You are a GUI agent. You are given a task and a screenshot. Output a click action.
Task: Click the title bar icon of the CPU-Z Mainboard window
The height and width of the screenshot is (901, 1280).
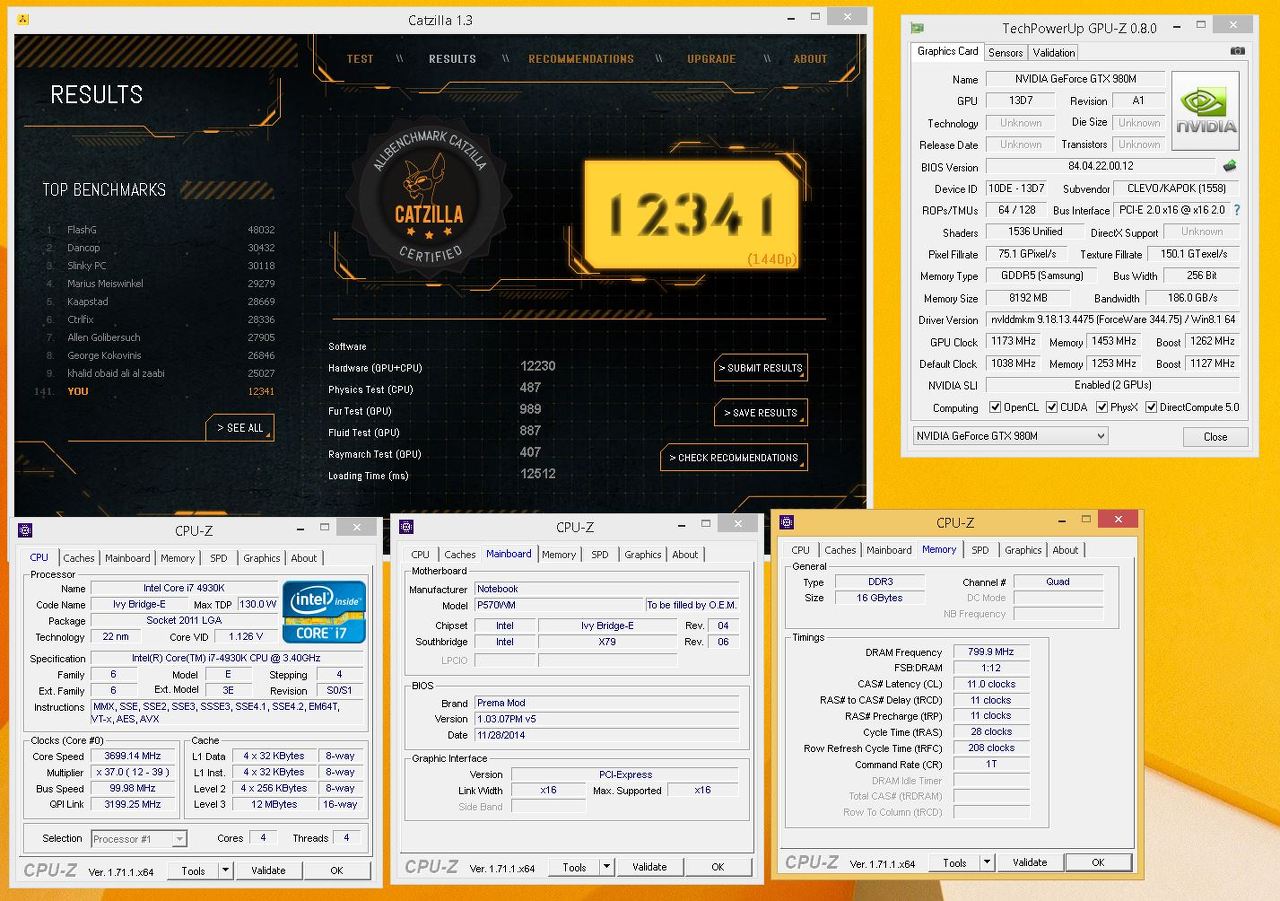(x=406, y=527)
